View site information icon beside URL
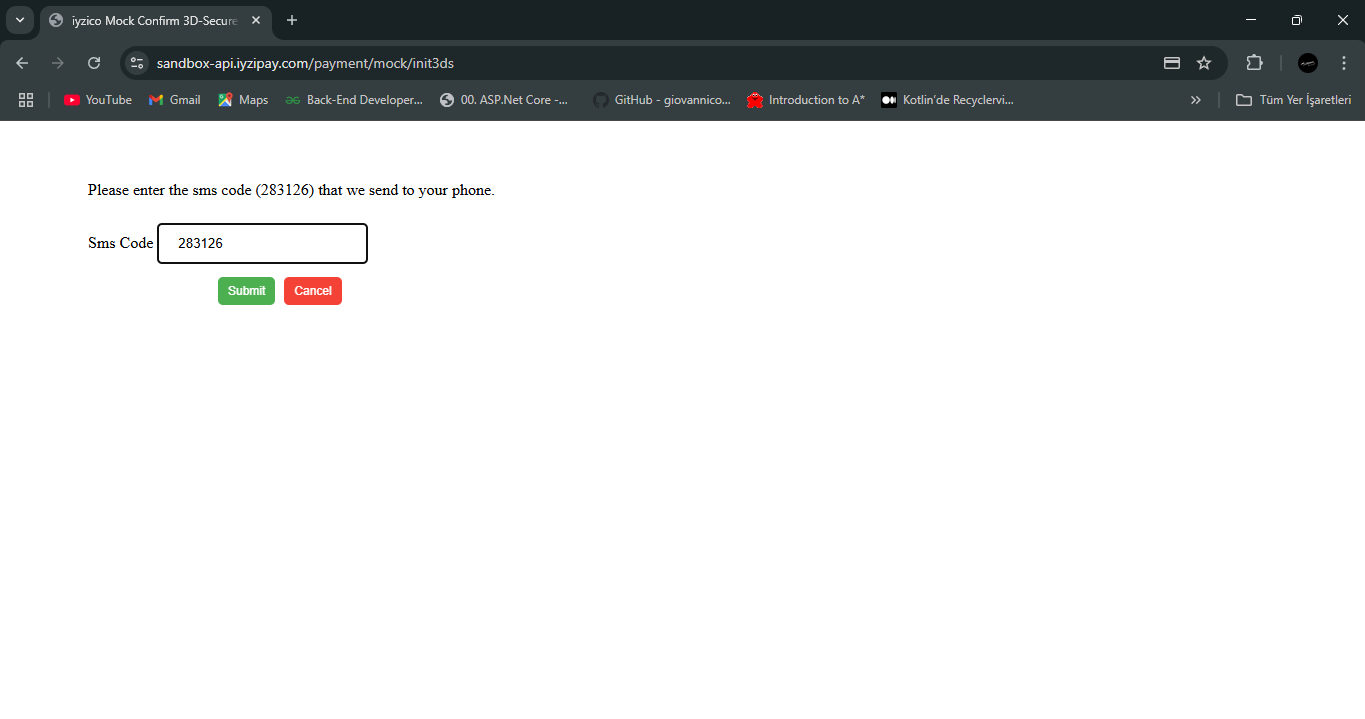The image size is (1365, 719). tap(137, 63)
